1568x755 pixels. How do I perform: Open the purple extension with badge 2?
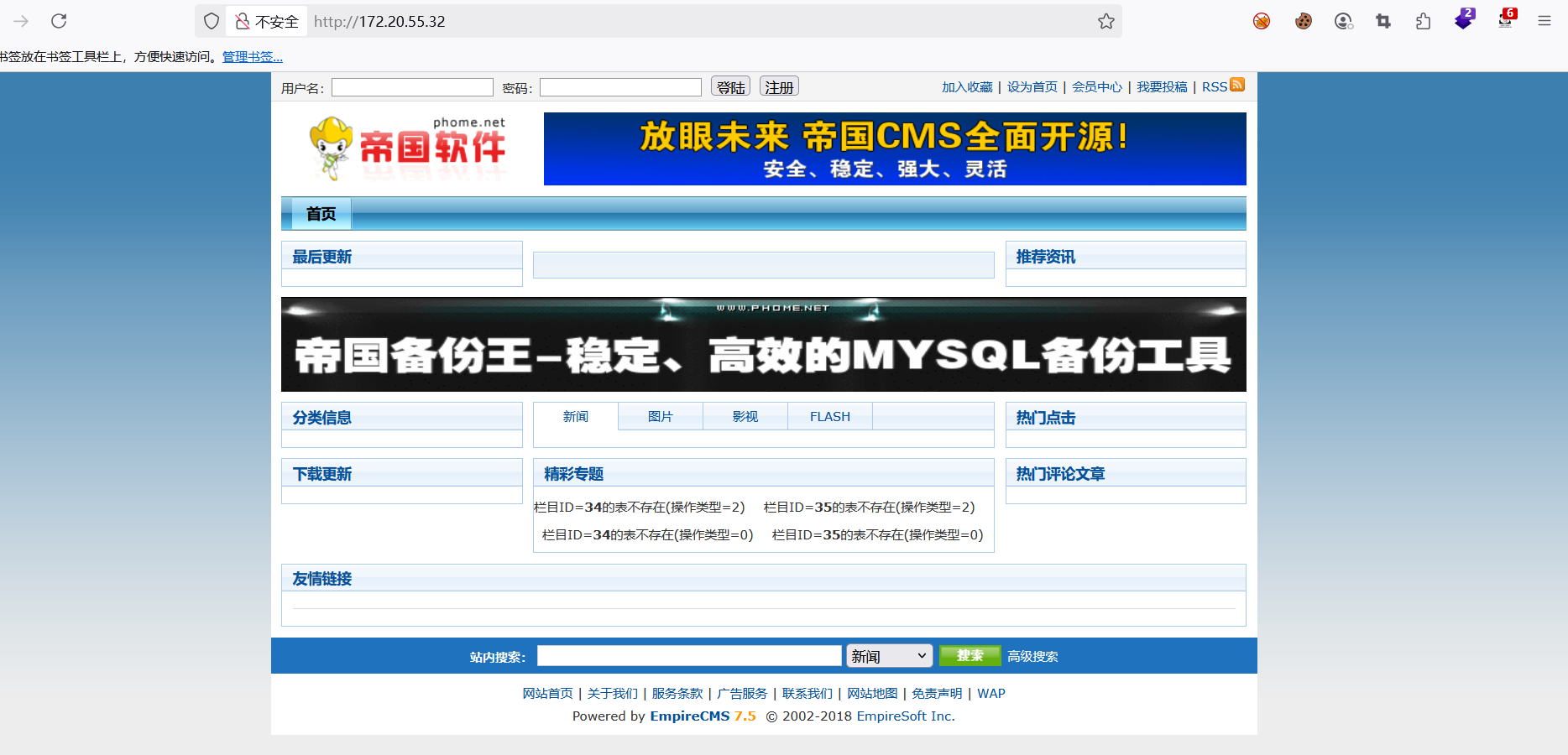tap(1464, 19)
